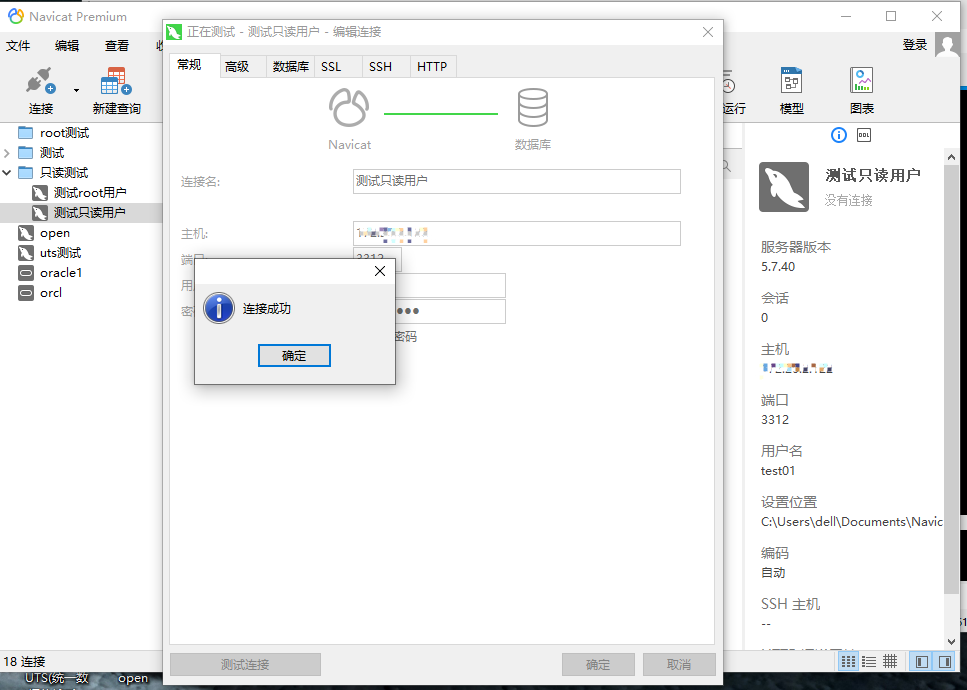This screenshot has height=690, width=967.
Task: Click the Navicat logo in connection diagram
Action: point(349,107)
